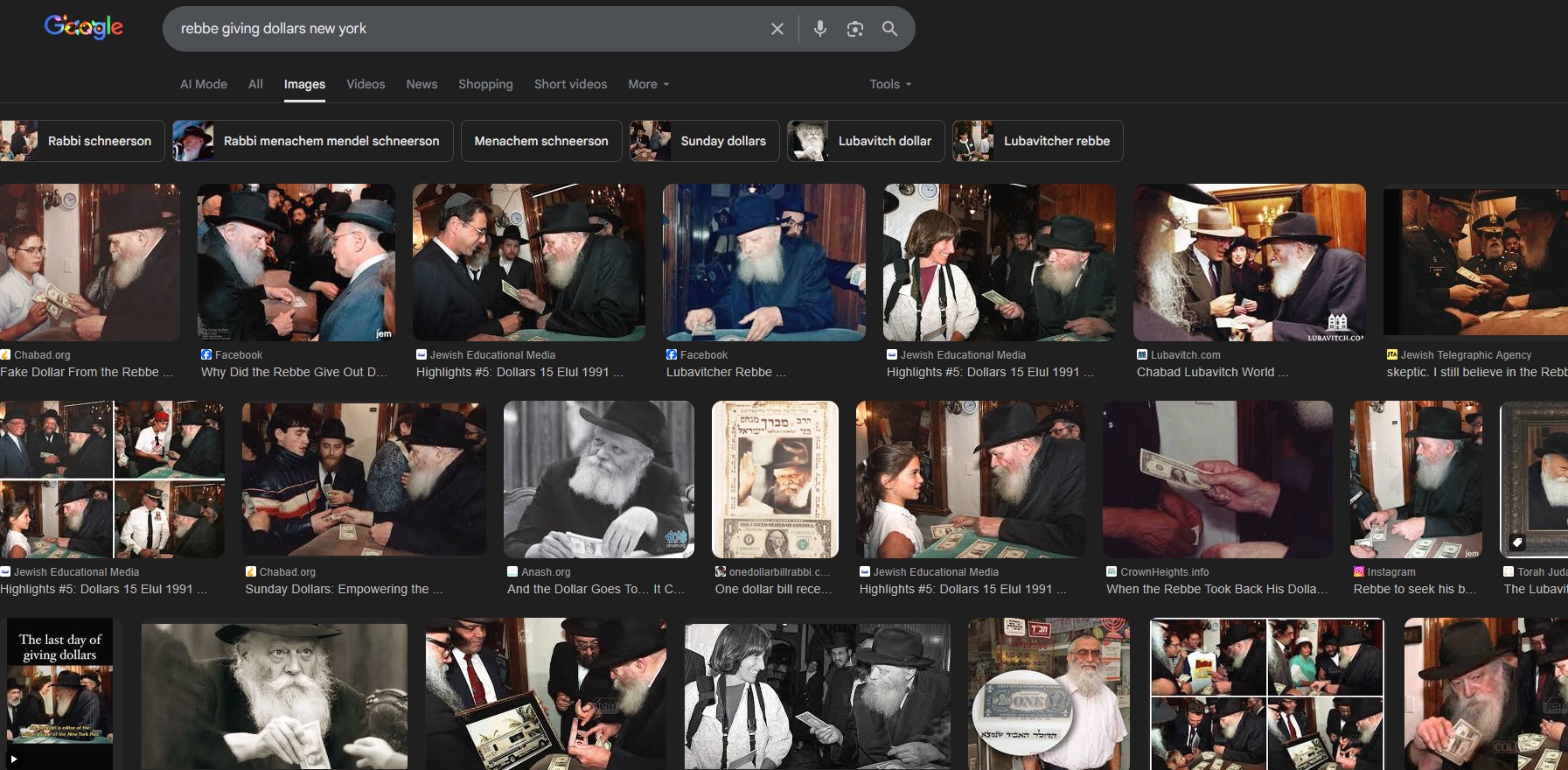1568x770 pixels.
Task: Switch to Short videos tab
Action: 570,84
